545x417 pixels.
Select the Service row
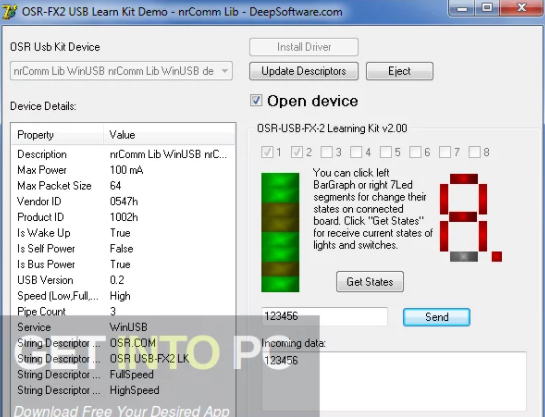[123, 327]
